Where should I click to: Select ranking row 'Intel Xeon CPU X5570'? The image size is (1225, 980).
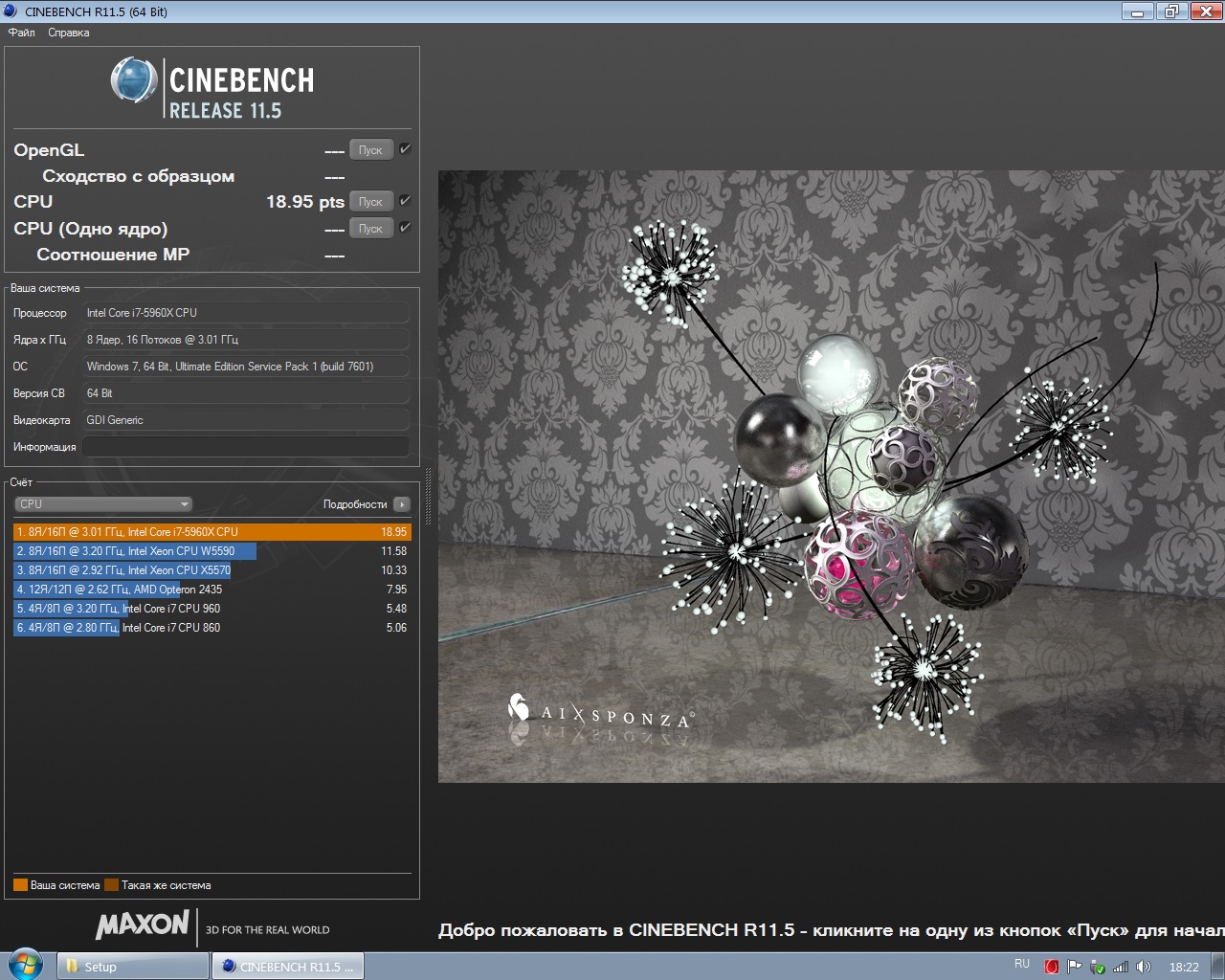[x=212, y=570]
